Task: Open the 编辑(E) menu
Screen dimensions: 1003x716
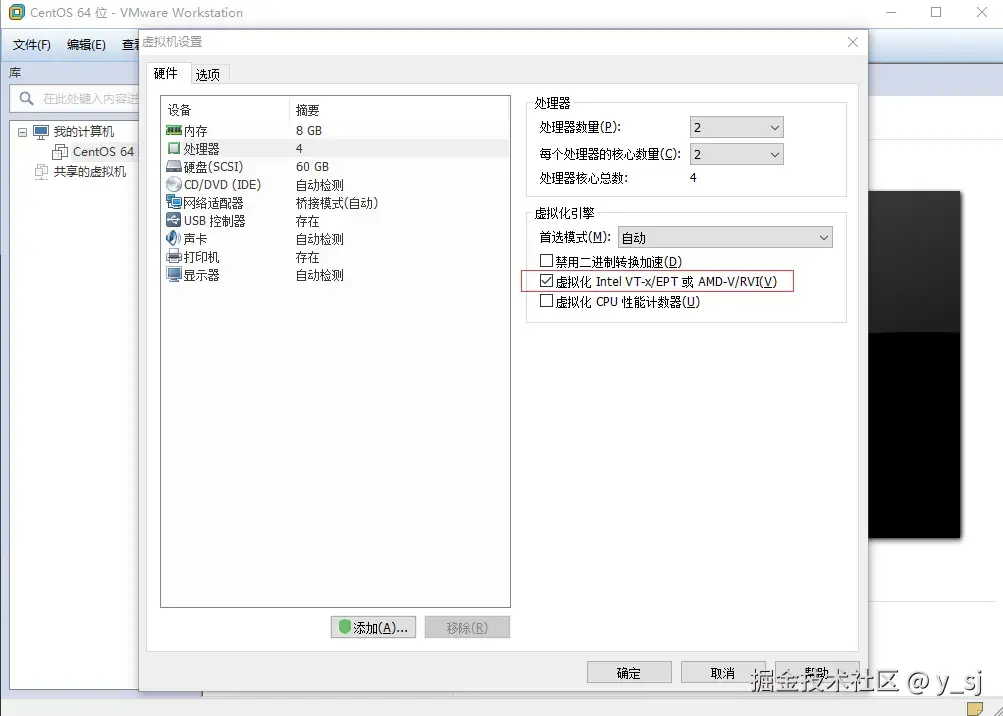Action: (86, 44)
